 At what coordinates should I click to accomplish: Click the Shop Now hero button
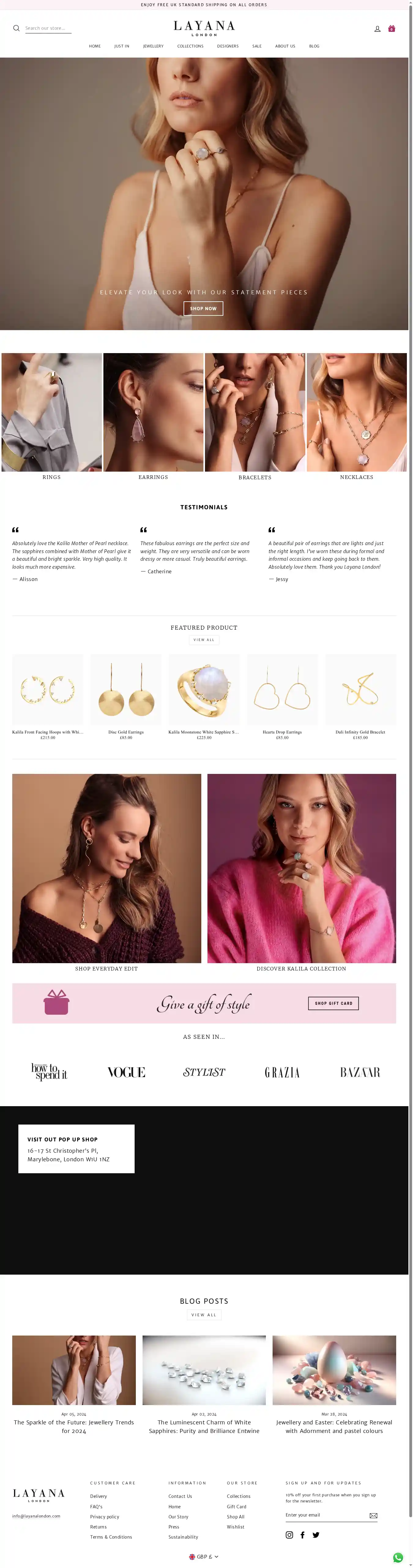point(203,309)
